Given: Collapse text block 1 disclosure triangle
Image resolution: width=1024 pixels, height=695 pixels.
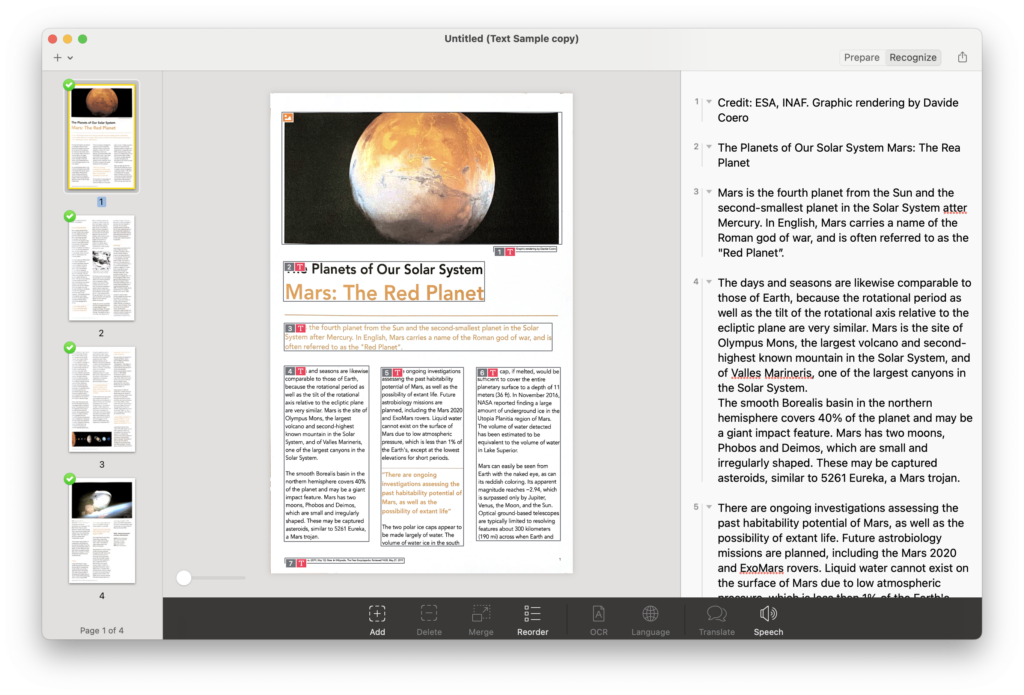Looking at the screenshot, I should [x=709, y=102].
